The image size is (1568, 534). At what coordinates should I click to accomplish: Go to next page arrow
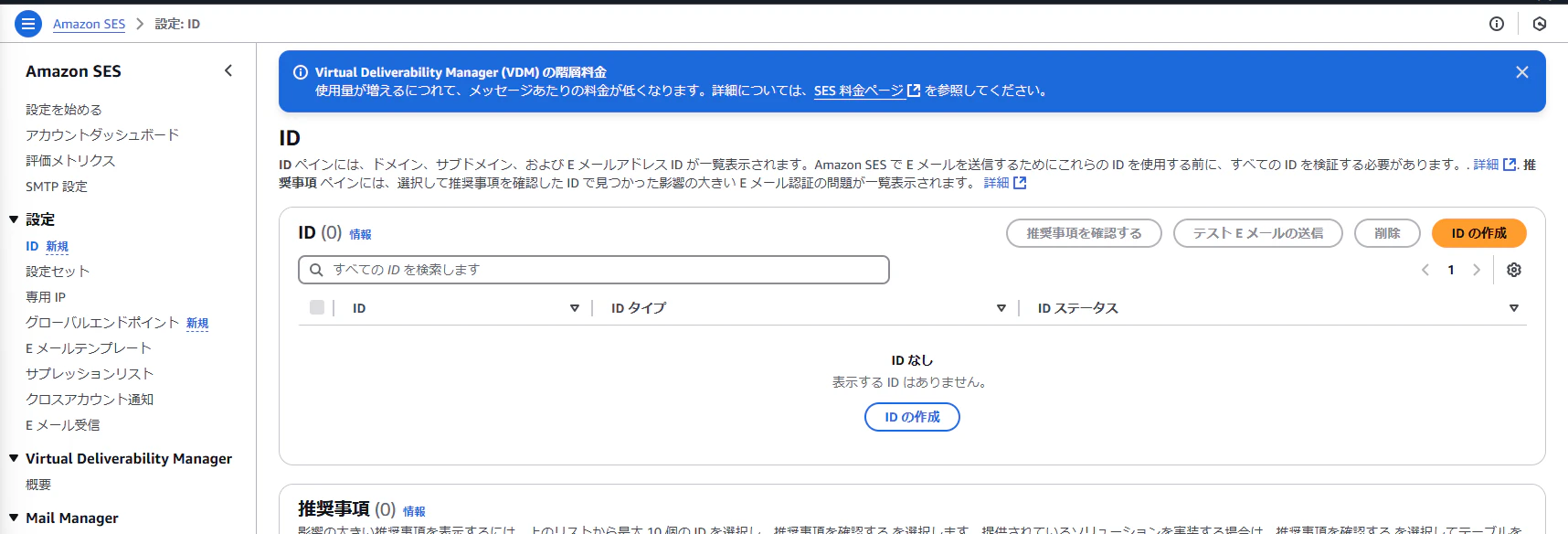(1477, 270)
